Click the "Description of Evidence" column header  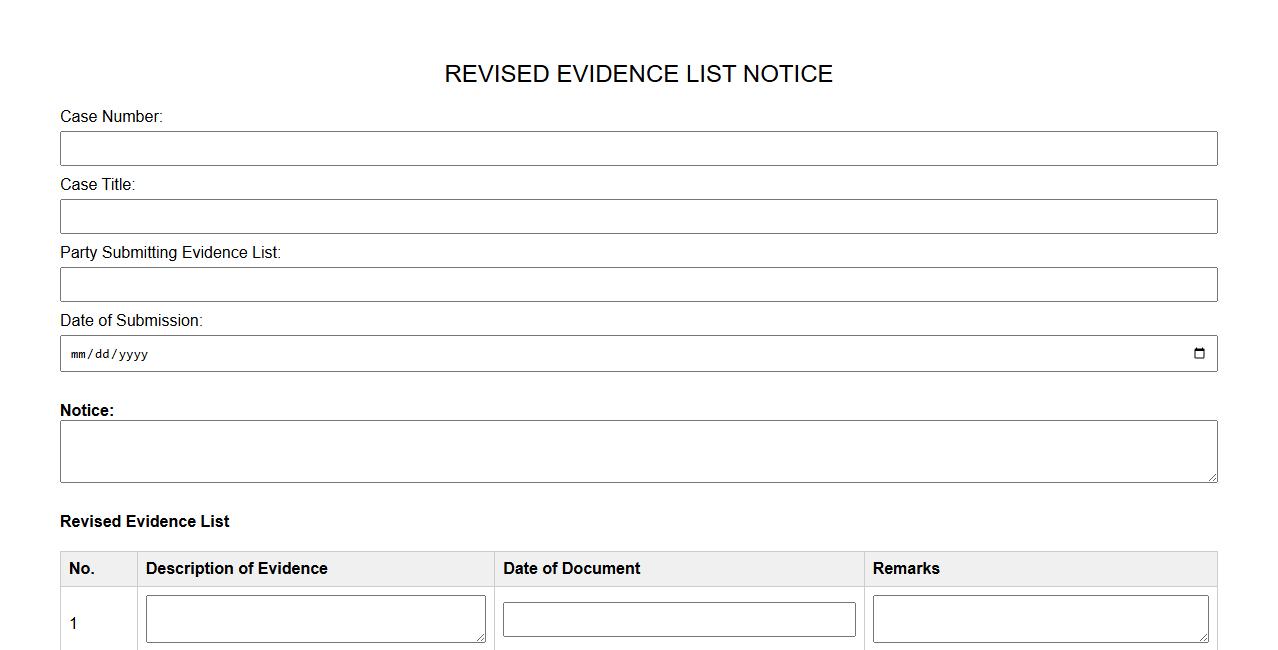[237, 568]
